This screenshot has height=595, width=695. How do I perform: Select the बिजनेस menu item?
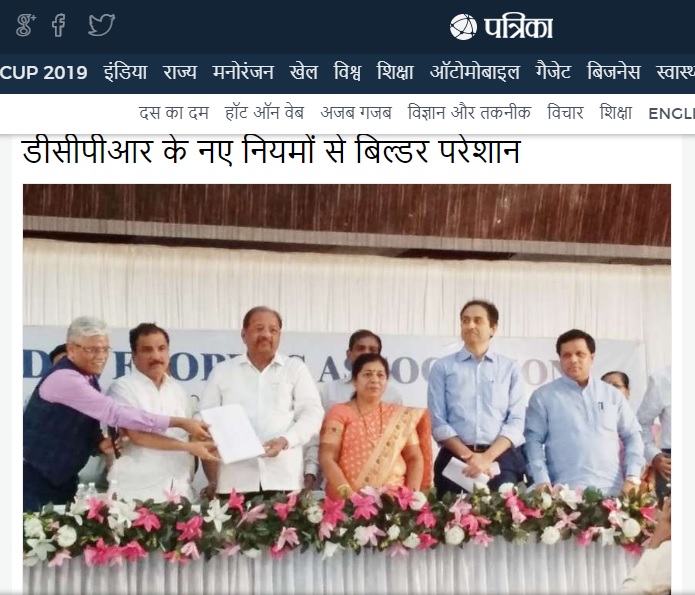coord(613,72)
